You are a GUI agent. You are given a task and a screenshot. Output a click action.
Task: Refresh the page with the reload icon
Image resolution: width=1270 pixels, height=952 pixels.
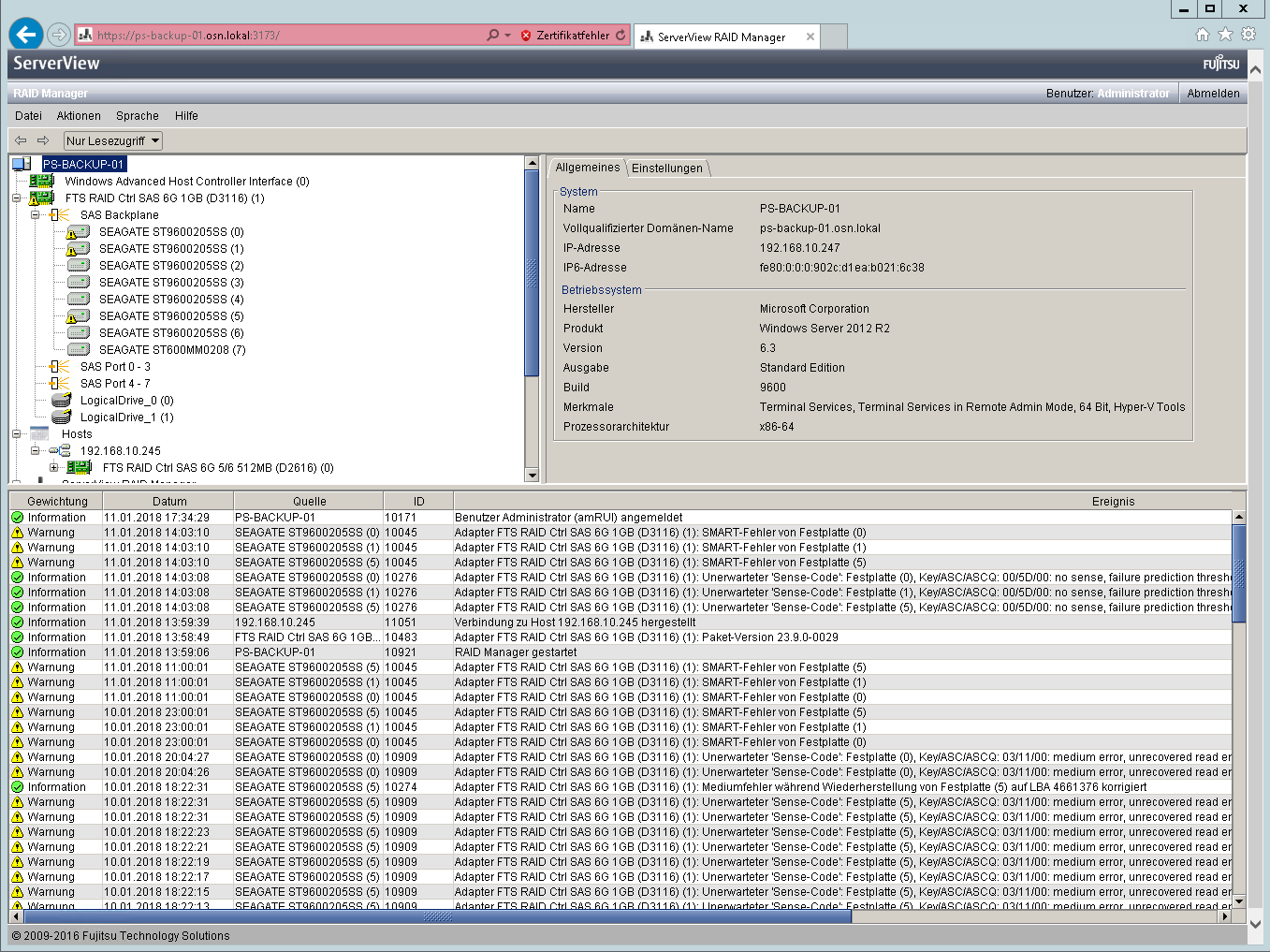coord(620,36)
